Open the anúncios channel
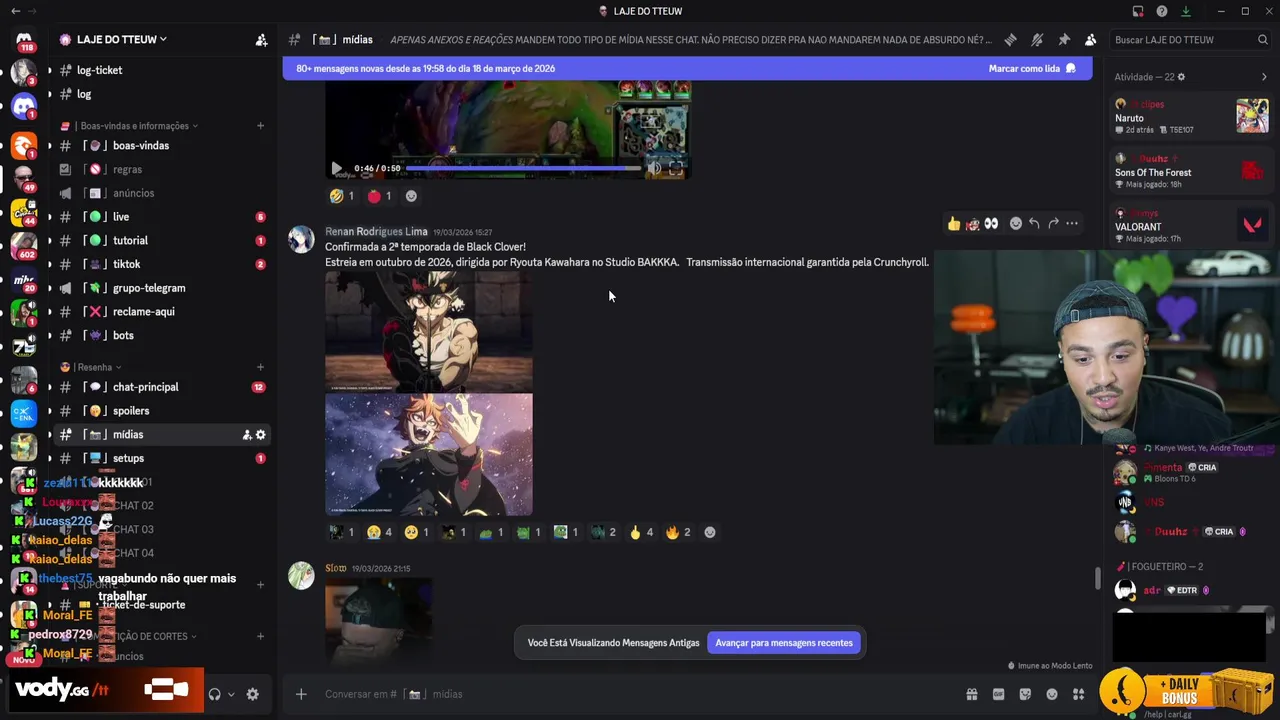The image size is (1280, 720). point(160,193)
